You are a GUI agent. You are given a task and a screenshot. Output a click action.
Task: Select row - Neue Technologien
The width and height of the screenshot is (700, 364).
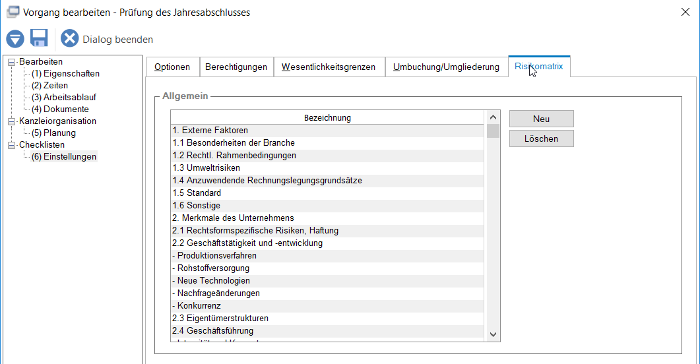pyautogui.click(x=327, y=281)
